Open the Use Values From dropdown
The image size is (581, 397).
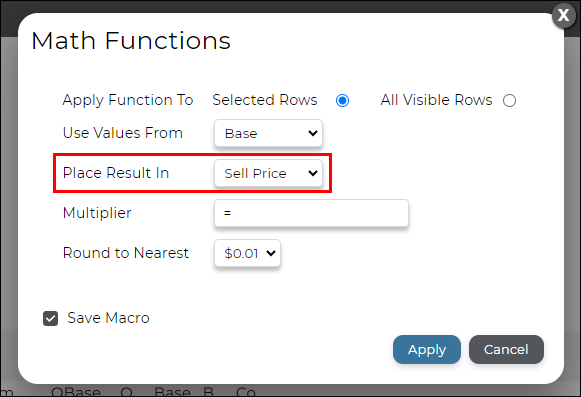(x=268, y=133)
